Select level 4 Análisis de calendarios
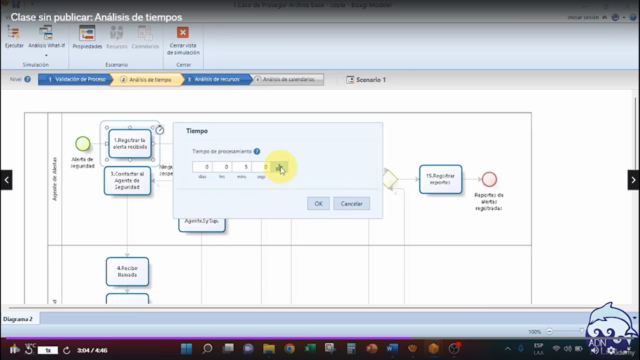This screenshot has height=360, width=640. (288, 79)
